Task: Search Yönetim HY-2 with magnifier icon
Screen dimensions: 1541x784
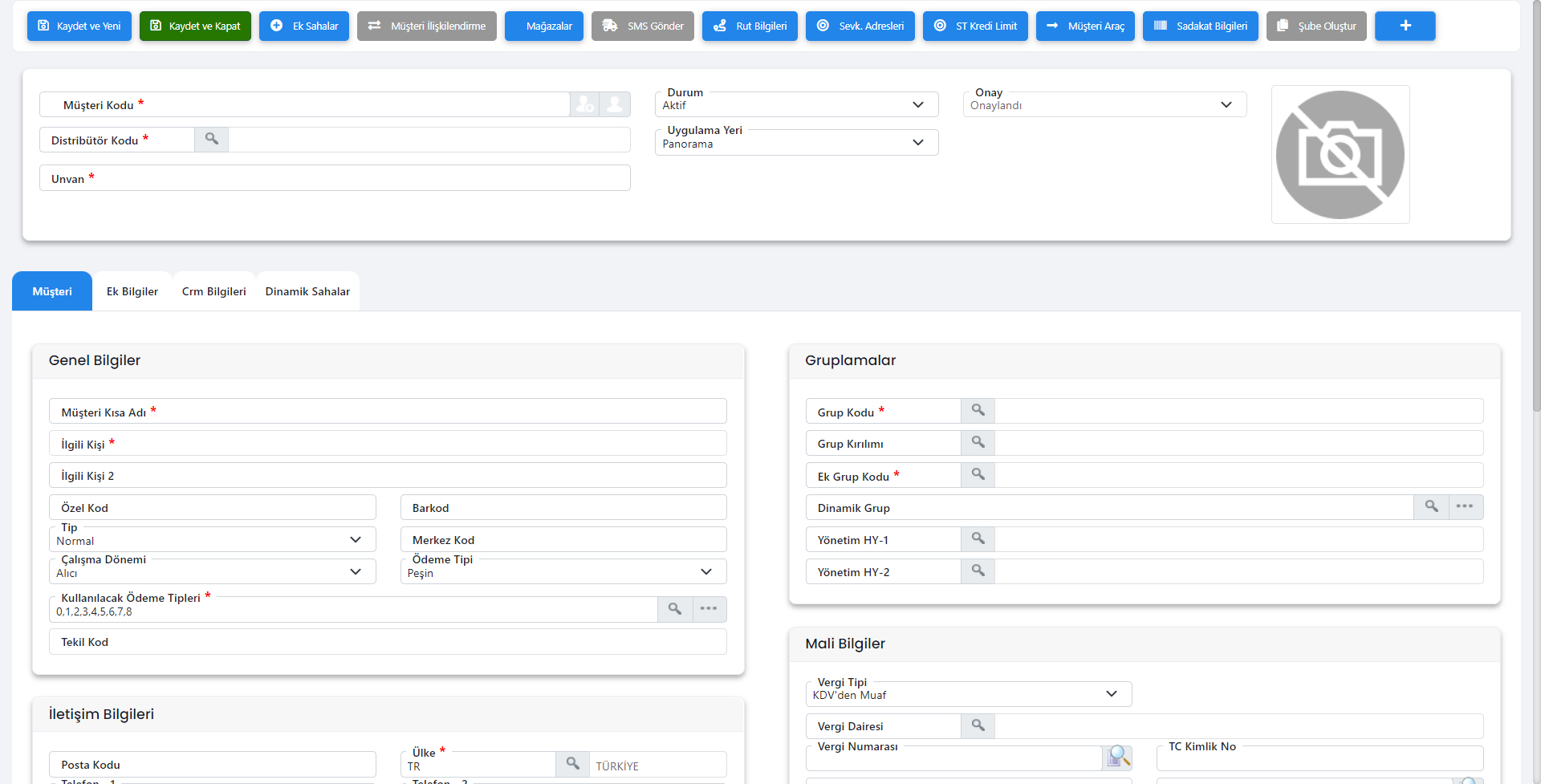Action: pyautogui.click(x=978, y=571)
